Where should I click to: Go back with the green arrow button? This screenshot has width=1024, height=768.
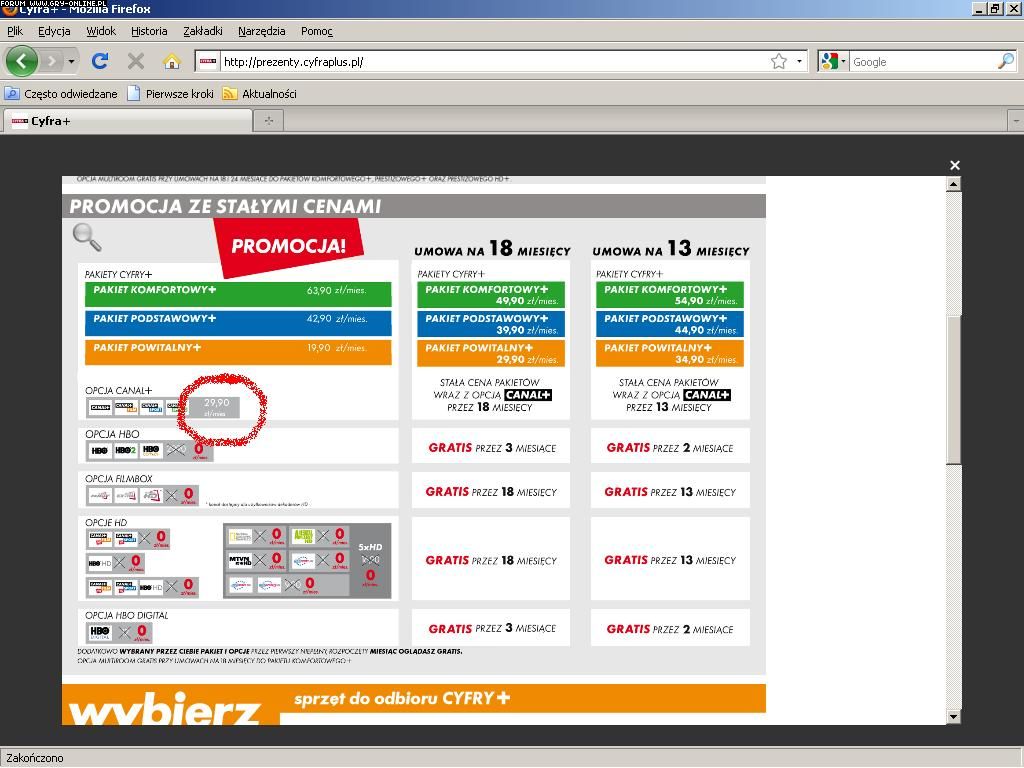pos(22,61)
